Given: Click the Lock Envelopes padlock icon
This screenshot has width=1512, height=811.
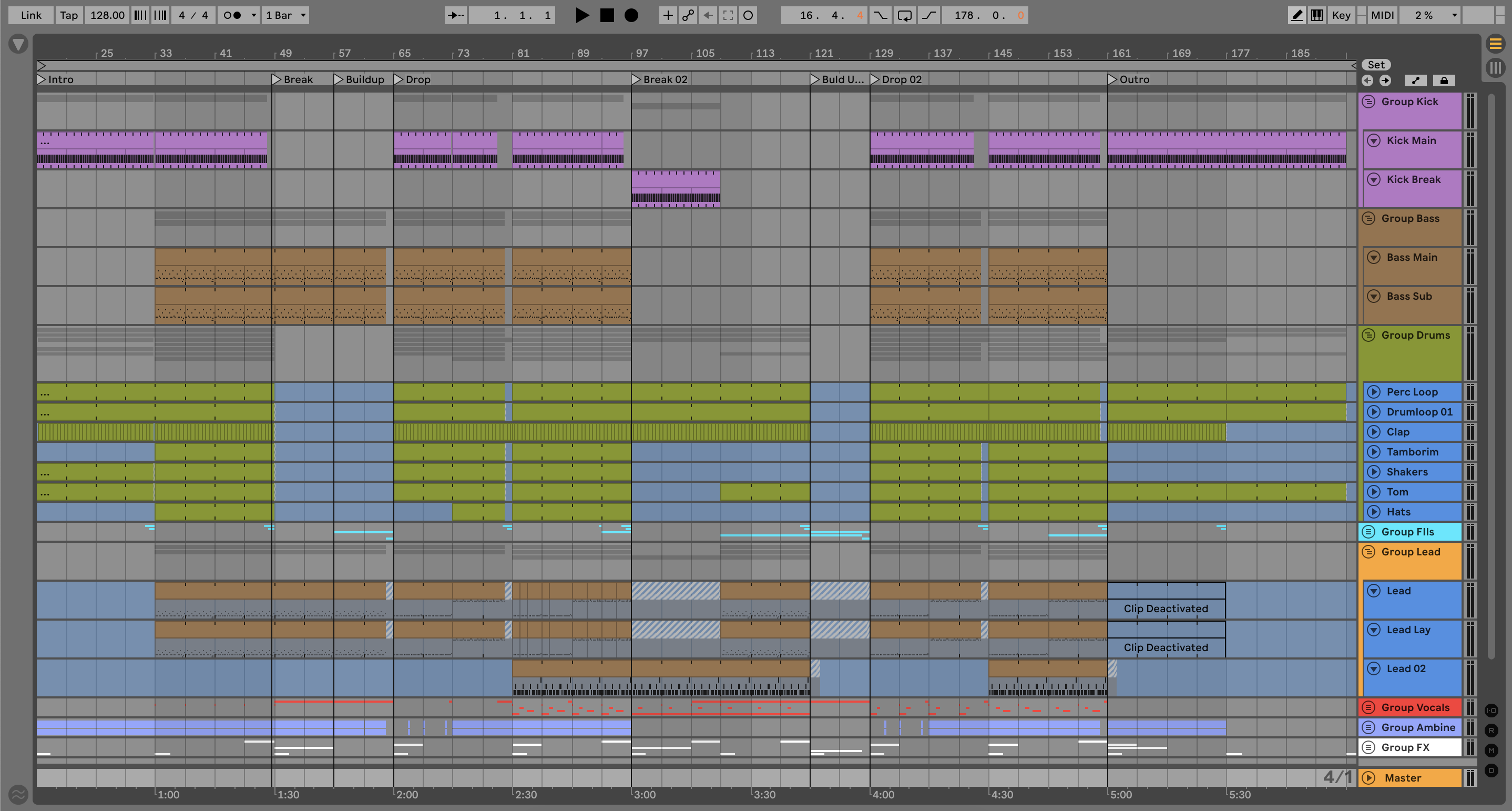Looking at the screenshot, I should pyautogui.click(x=1444, y=80).
